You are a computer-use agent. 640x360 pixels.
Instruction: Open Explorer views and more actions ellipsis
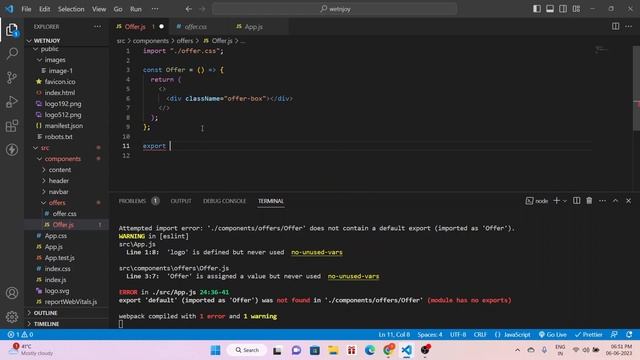(x=97, y=27)
